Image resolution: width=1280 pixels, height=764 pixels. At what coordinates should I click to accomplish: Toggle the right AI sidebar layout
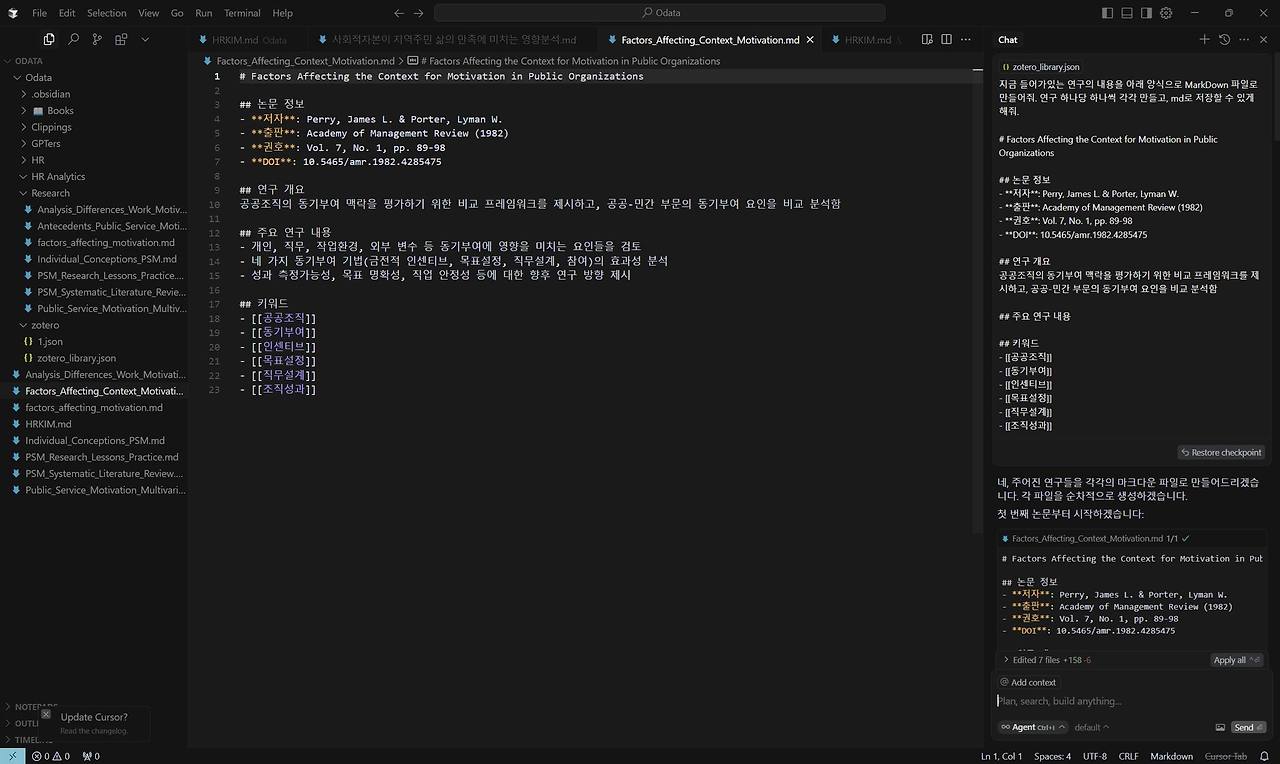coord(1146,13)
